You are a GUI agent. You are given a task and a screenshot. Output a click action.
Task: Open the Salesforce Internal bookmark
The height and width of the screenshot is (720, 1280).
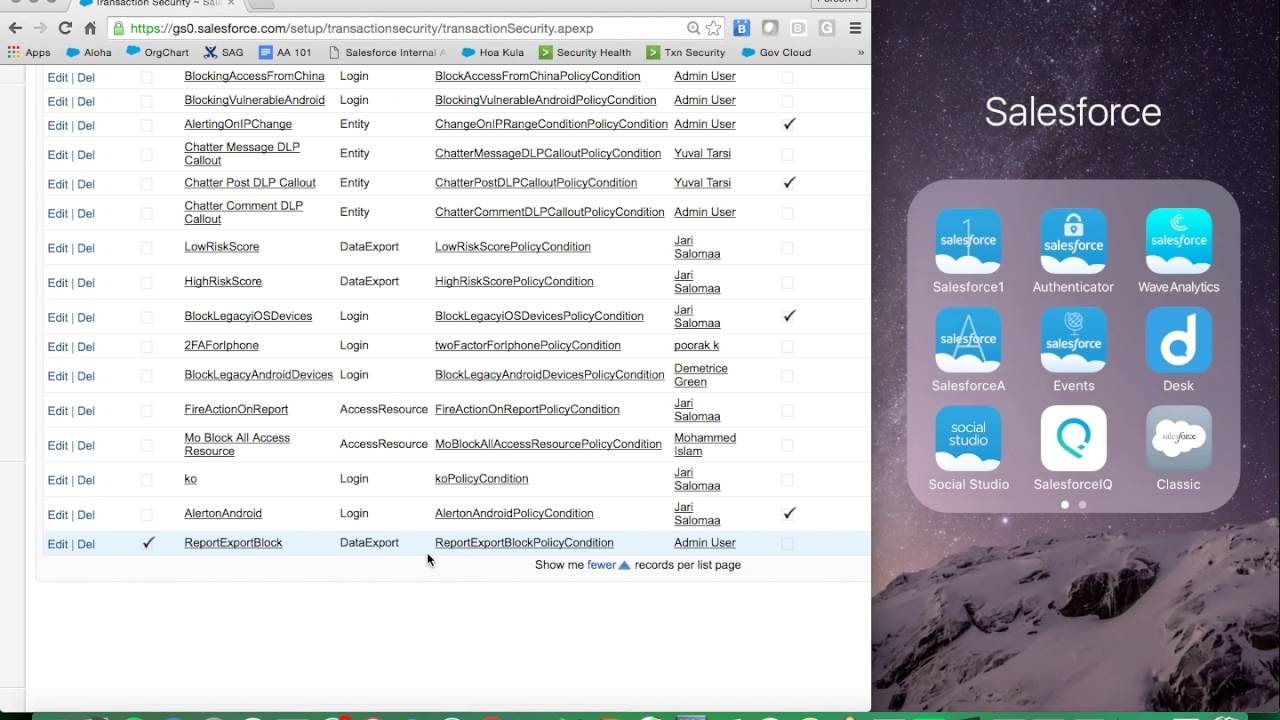point(386,52)
